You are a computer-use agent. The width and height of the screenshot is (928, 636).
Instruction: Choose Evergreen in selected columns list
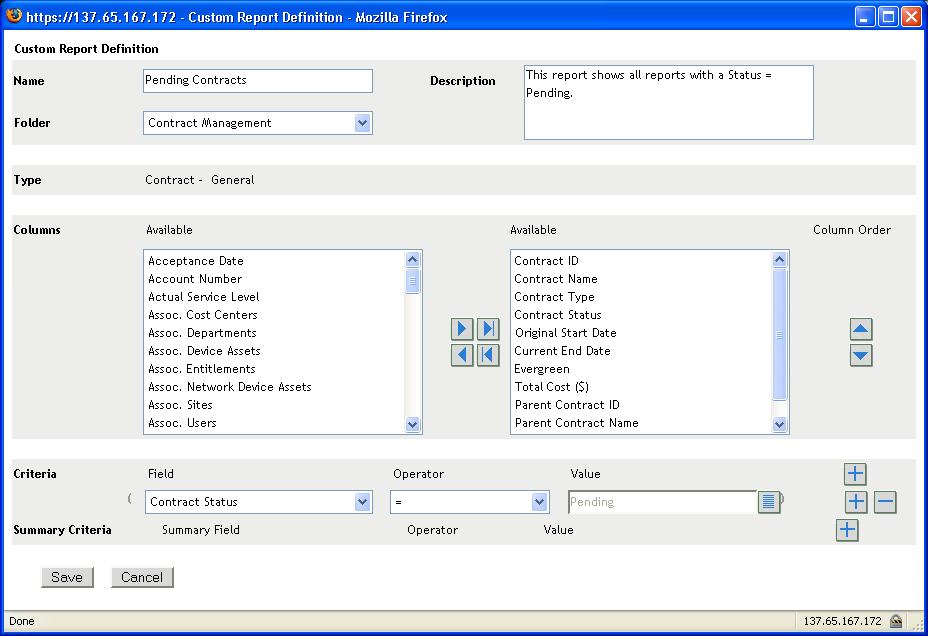[542, 369]
